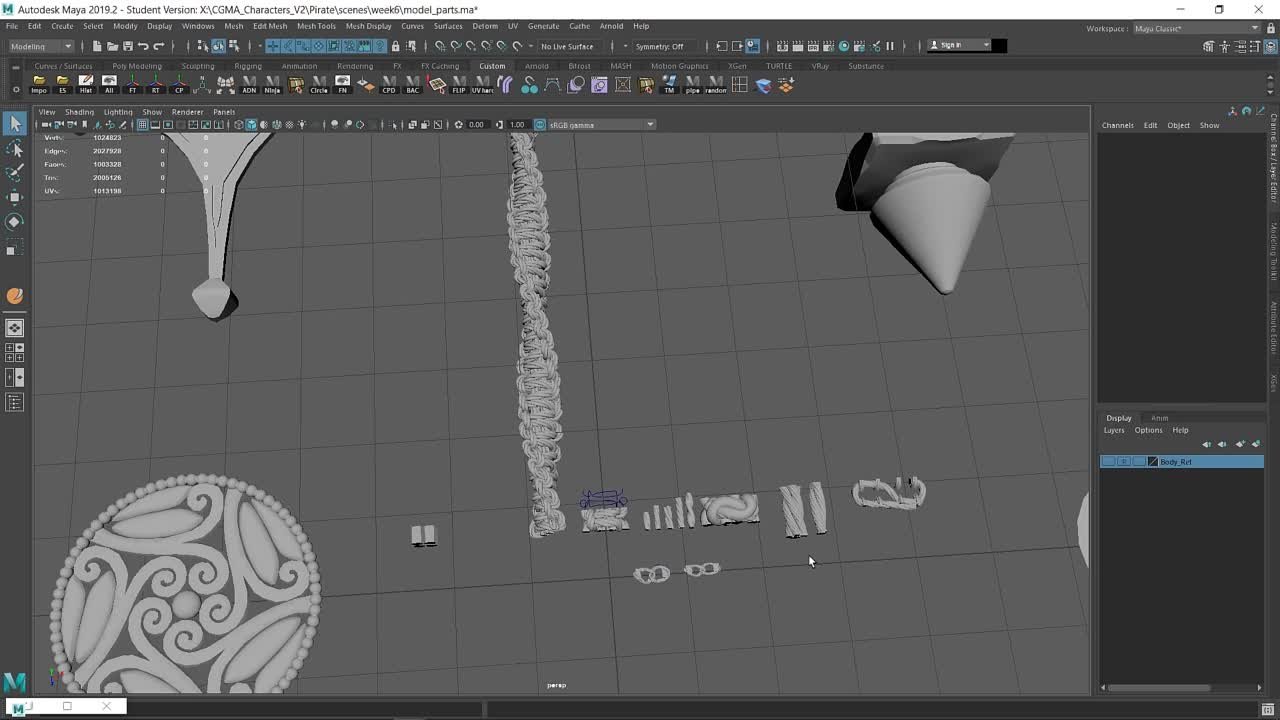
Task: Pick the Move tool in toolbox
Action: point(15,197)
